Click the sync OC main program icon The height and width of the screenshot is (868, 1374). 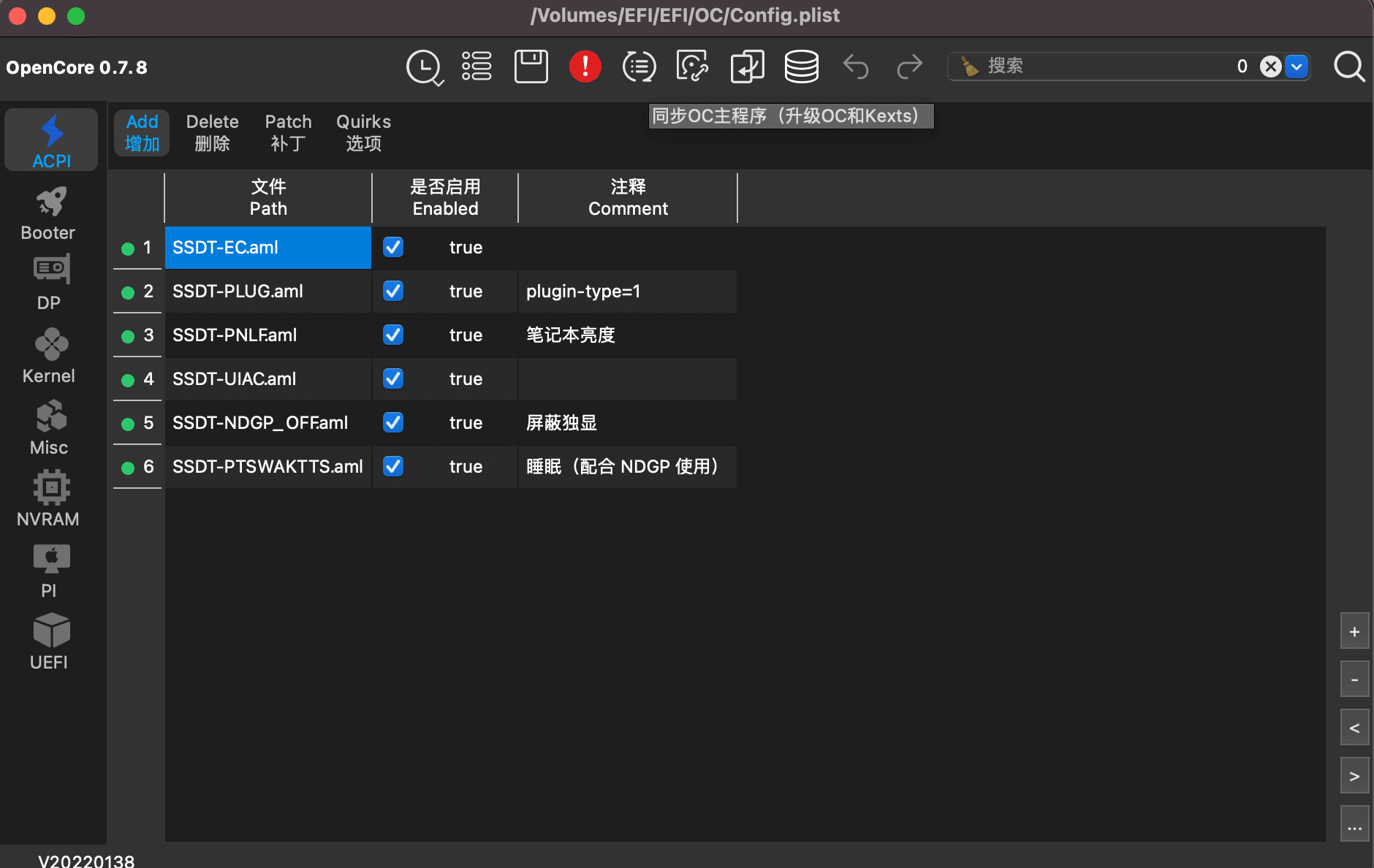tap(747, 66)
